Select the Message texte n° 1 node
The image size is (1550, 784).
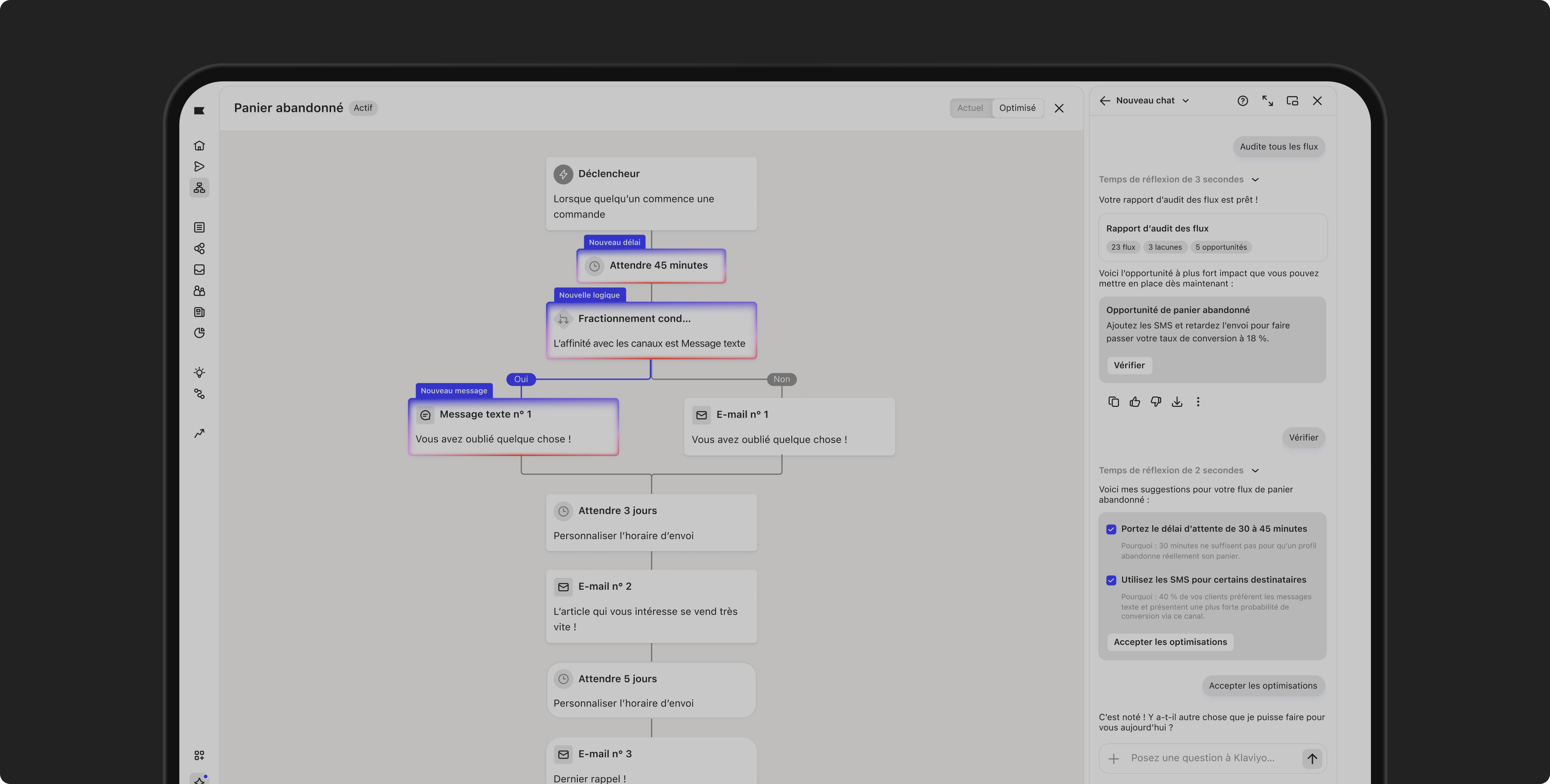[x=513, y=427]
